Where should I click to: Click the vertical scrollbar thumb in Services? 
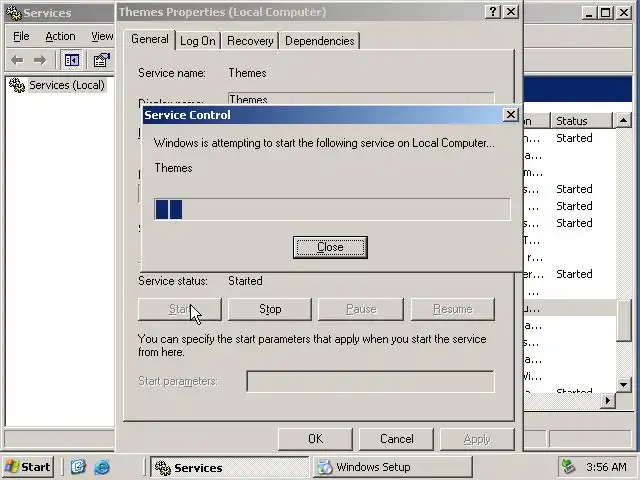624,321
